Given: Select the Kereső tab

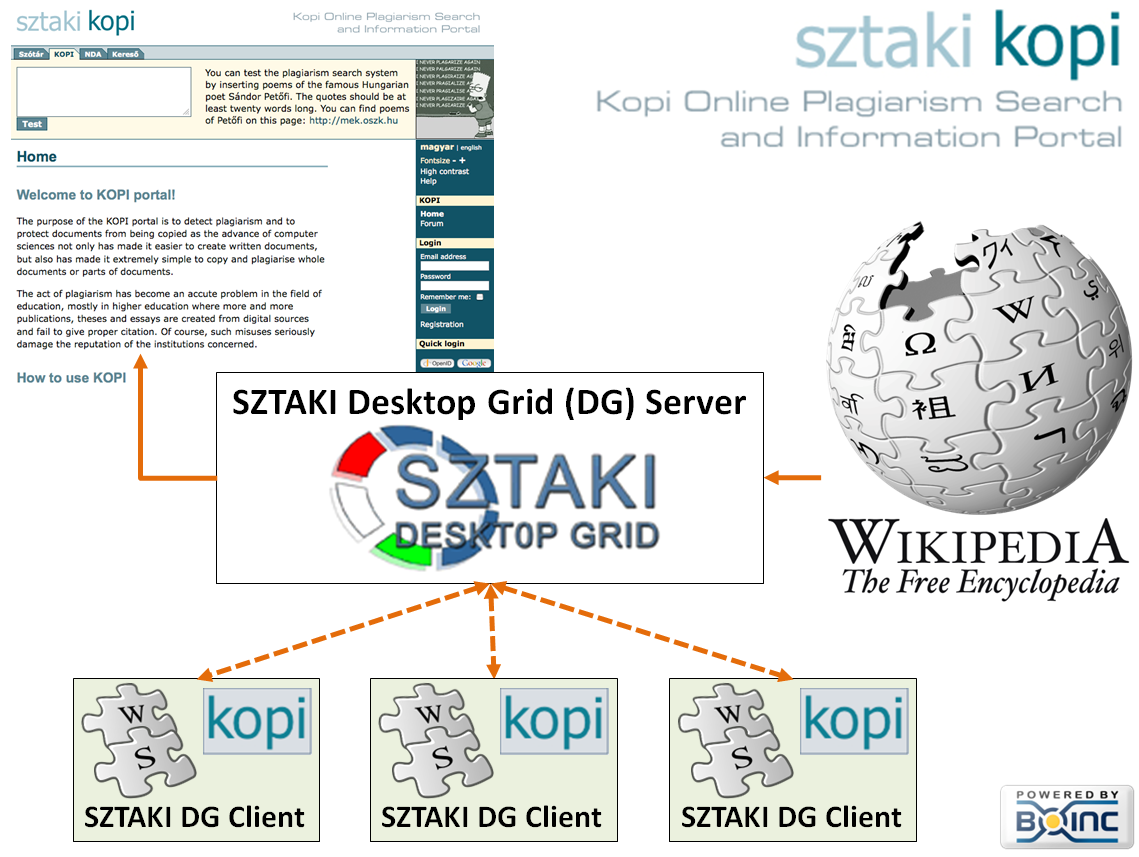Looking at the screenshot, I should click(x=125, y=54).
